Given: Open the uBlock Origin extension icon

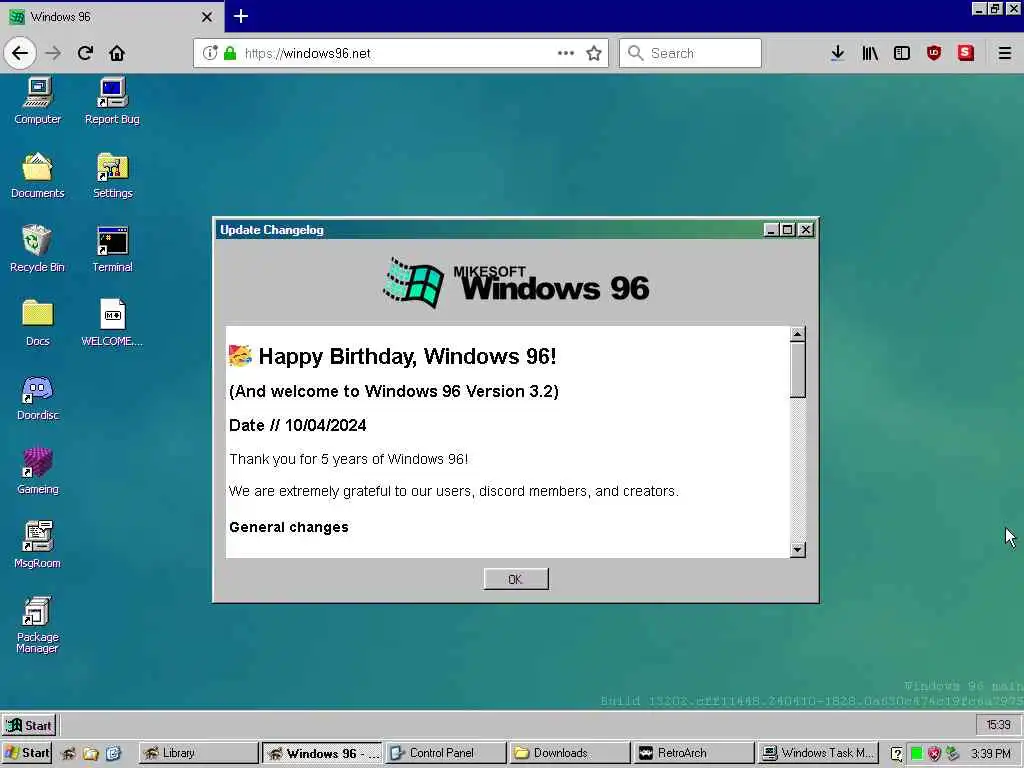Looking at the screenshot, I should [934, 53].
